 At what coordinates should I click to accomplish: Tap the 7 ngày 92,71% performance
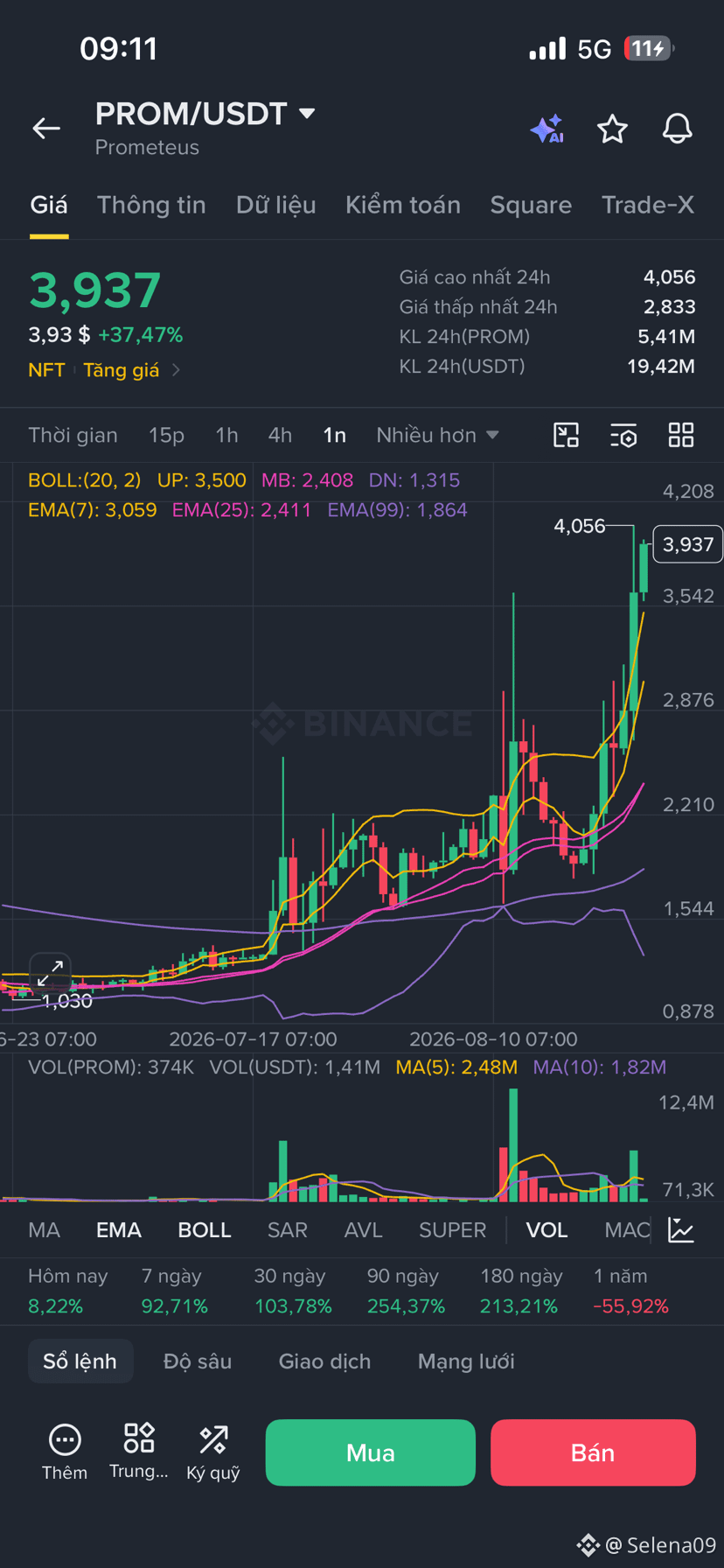tap(175, 1291)
